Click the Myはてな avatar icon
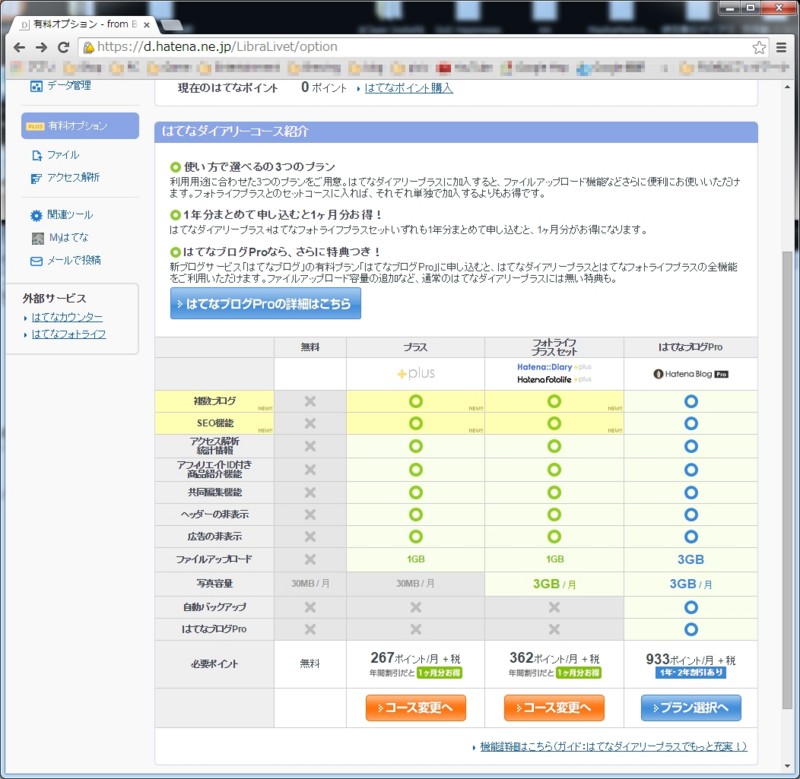 [38, 238]
